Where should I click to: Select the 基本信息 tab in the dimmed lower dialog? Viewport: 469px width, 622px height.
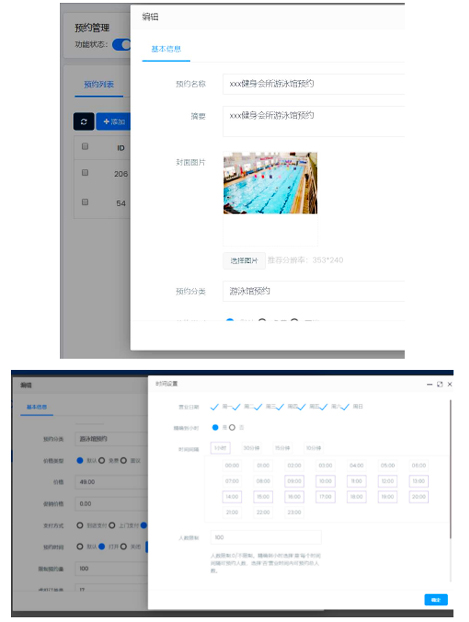[x=37, y=407]
